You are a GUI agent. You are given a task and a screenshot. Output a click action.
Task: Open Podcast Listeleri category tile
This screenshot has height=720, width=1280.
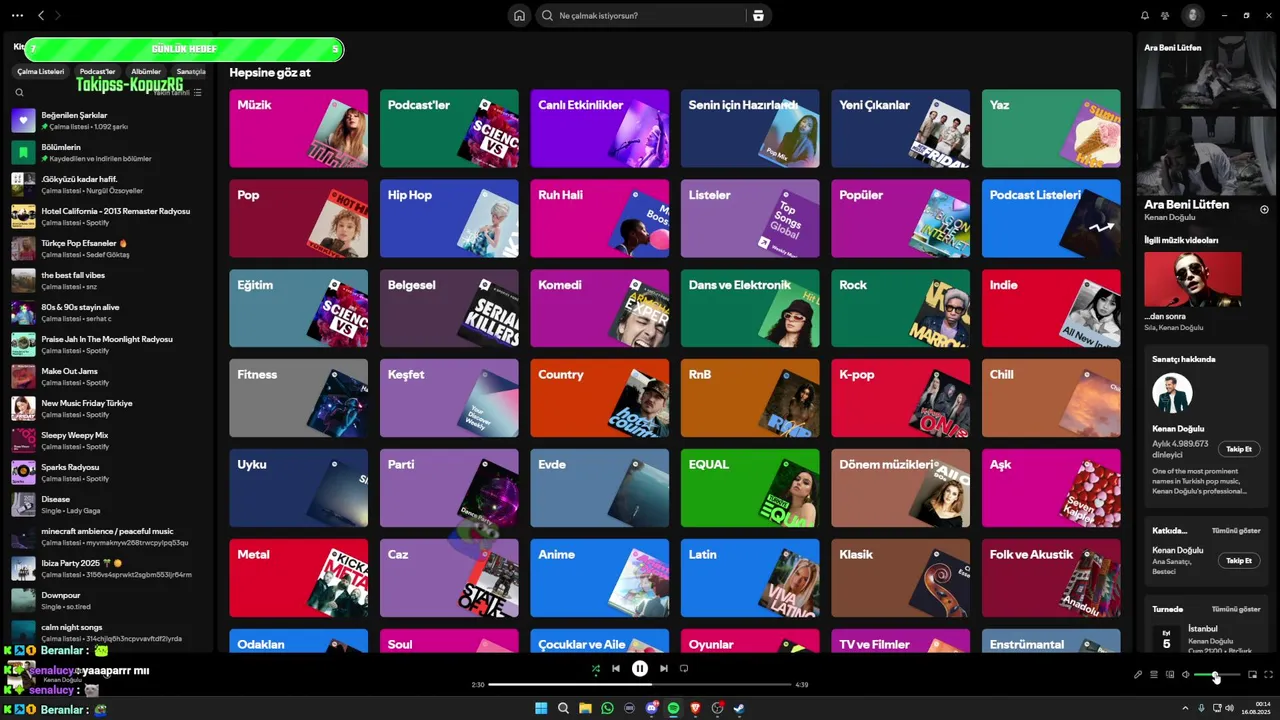1051,219
